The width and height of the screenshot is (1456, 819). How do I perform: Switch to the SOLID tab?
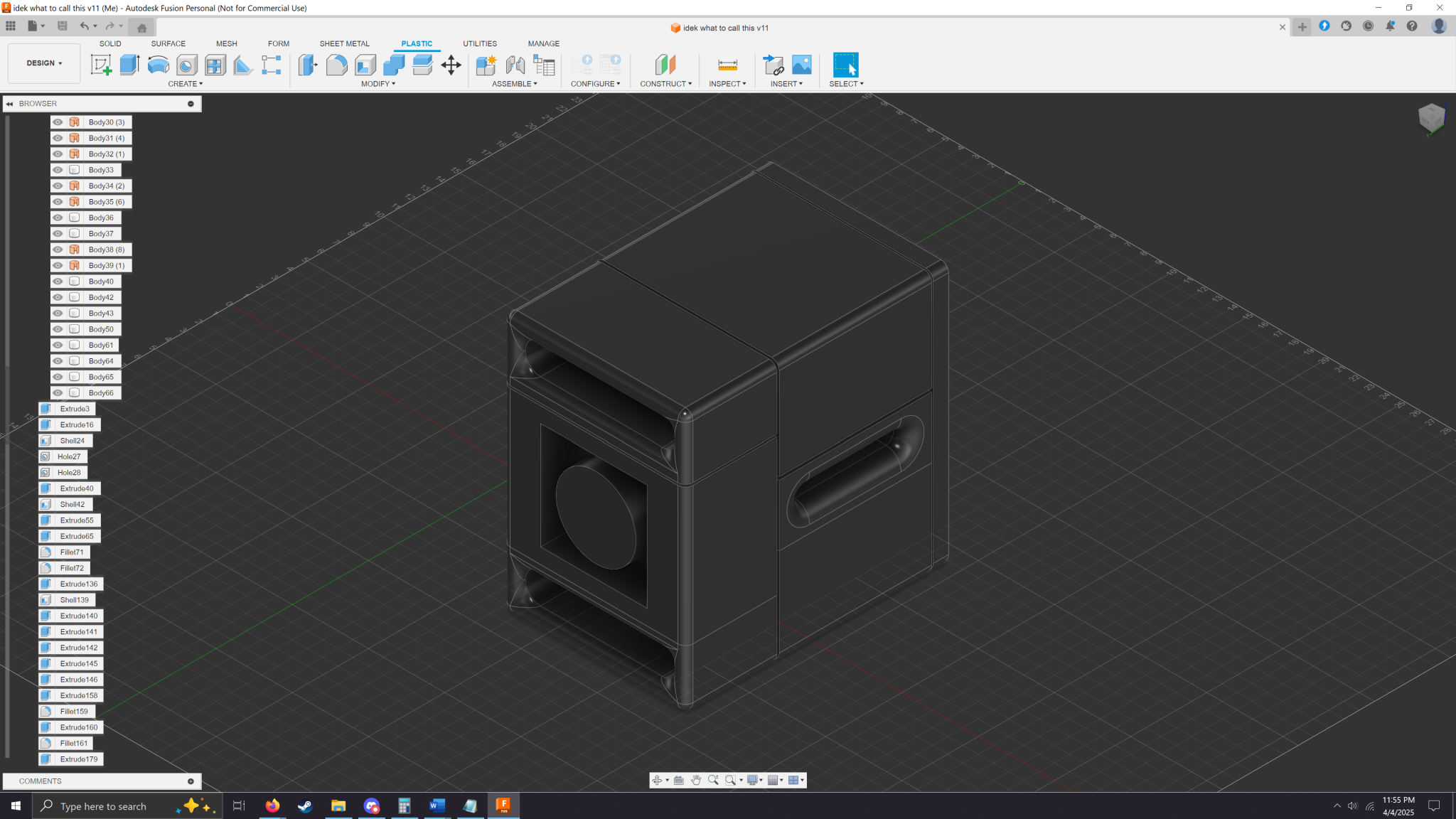(110, 43)
